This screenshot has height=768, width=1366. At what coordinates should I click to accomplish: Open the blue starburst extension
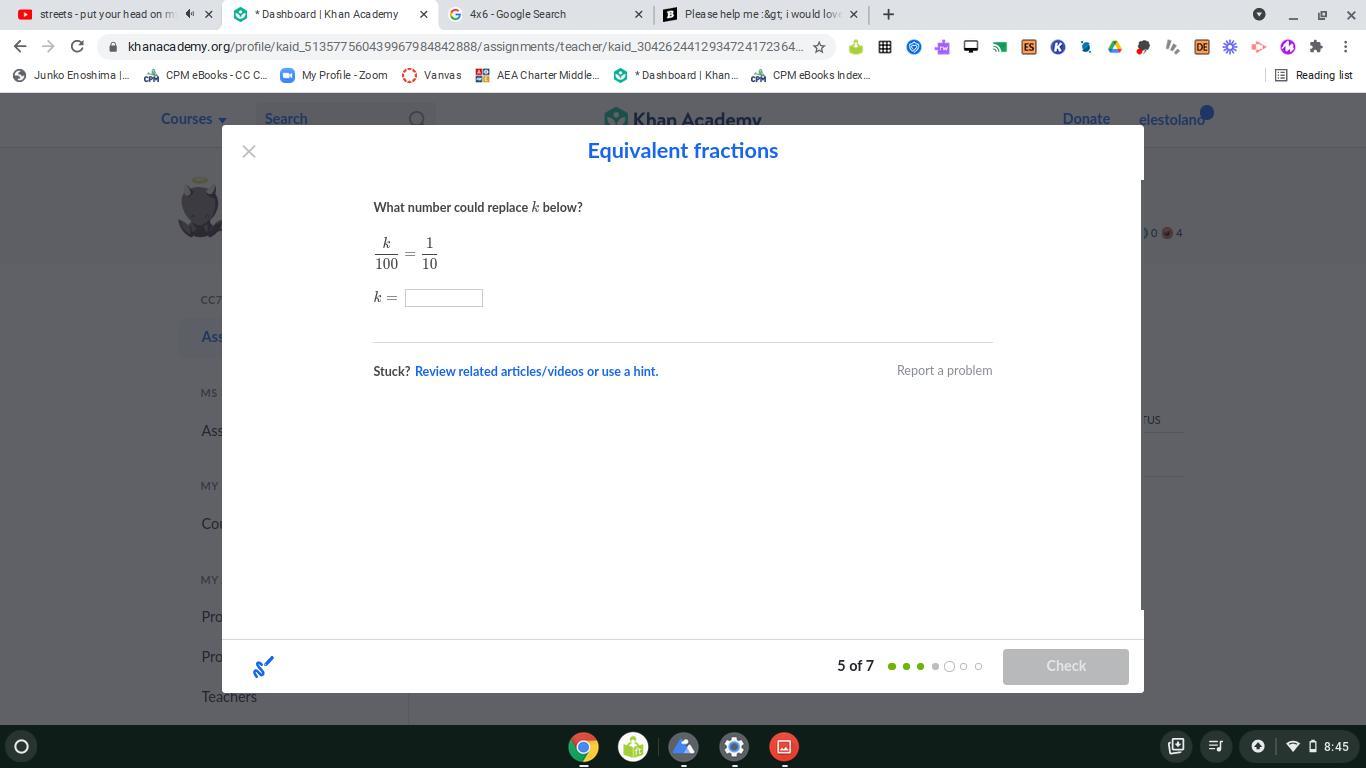tap(1230, 47)
